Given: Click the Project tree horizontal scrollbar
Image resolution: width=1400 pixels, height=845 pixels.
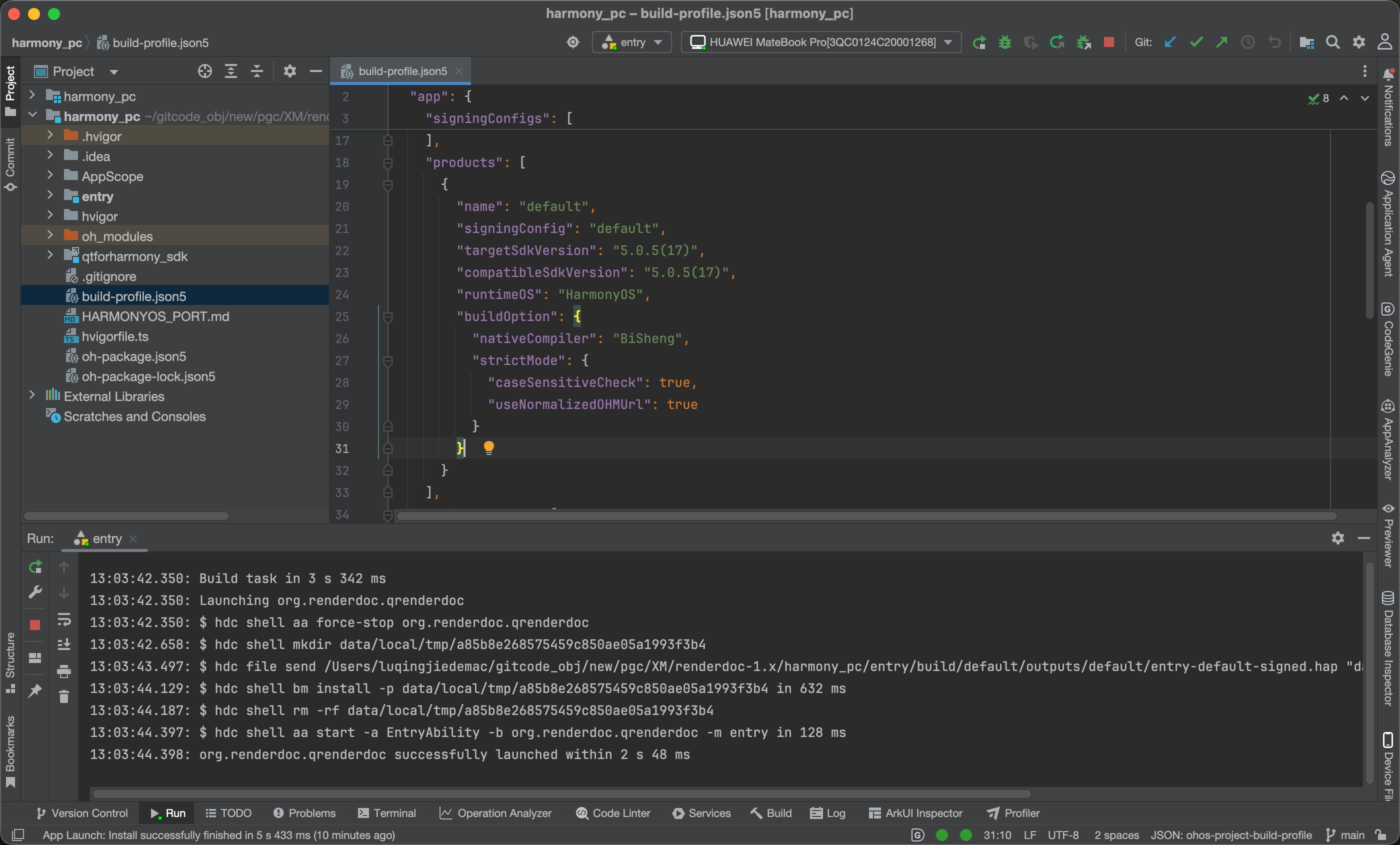Looking at the screenshot, I should point(126,516).
